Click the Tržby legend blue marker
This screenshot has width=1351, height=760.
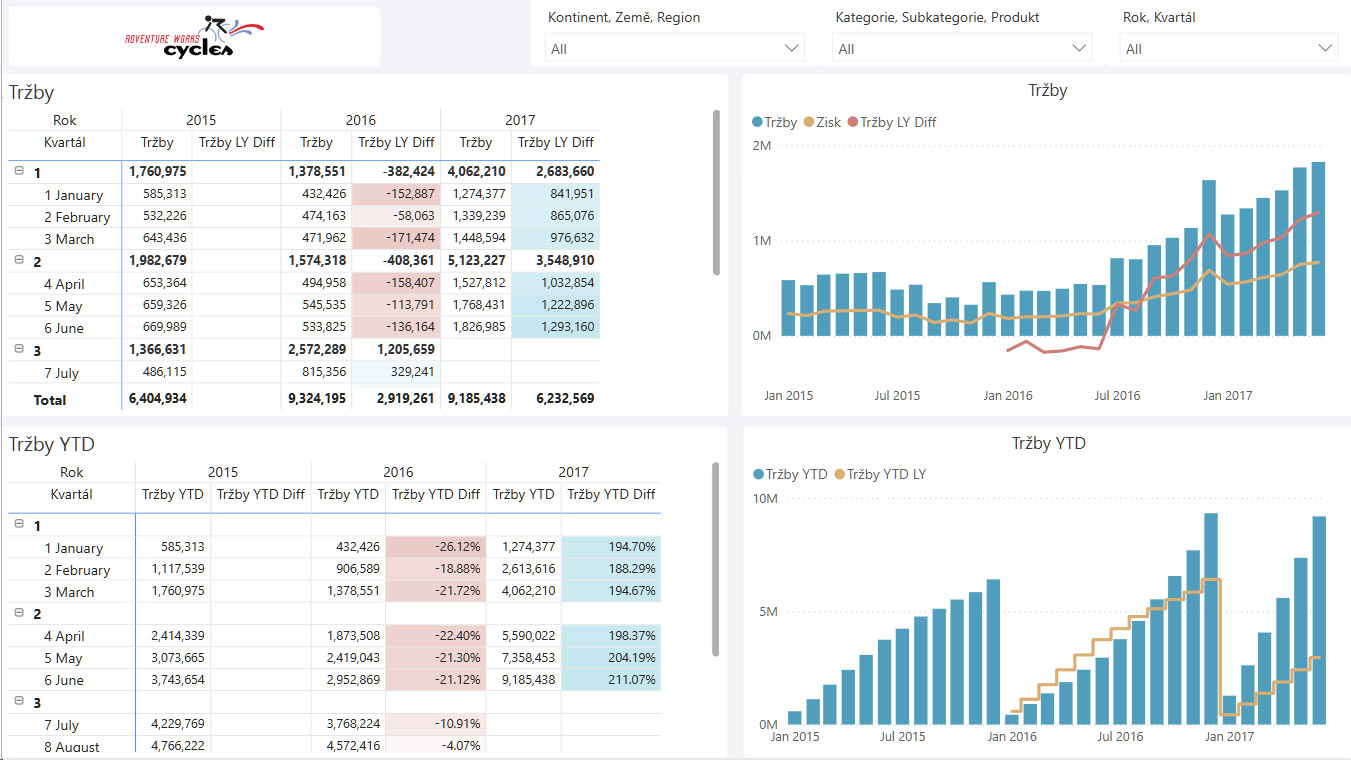pos(757,122)
